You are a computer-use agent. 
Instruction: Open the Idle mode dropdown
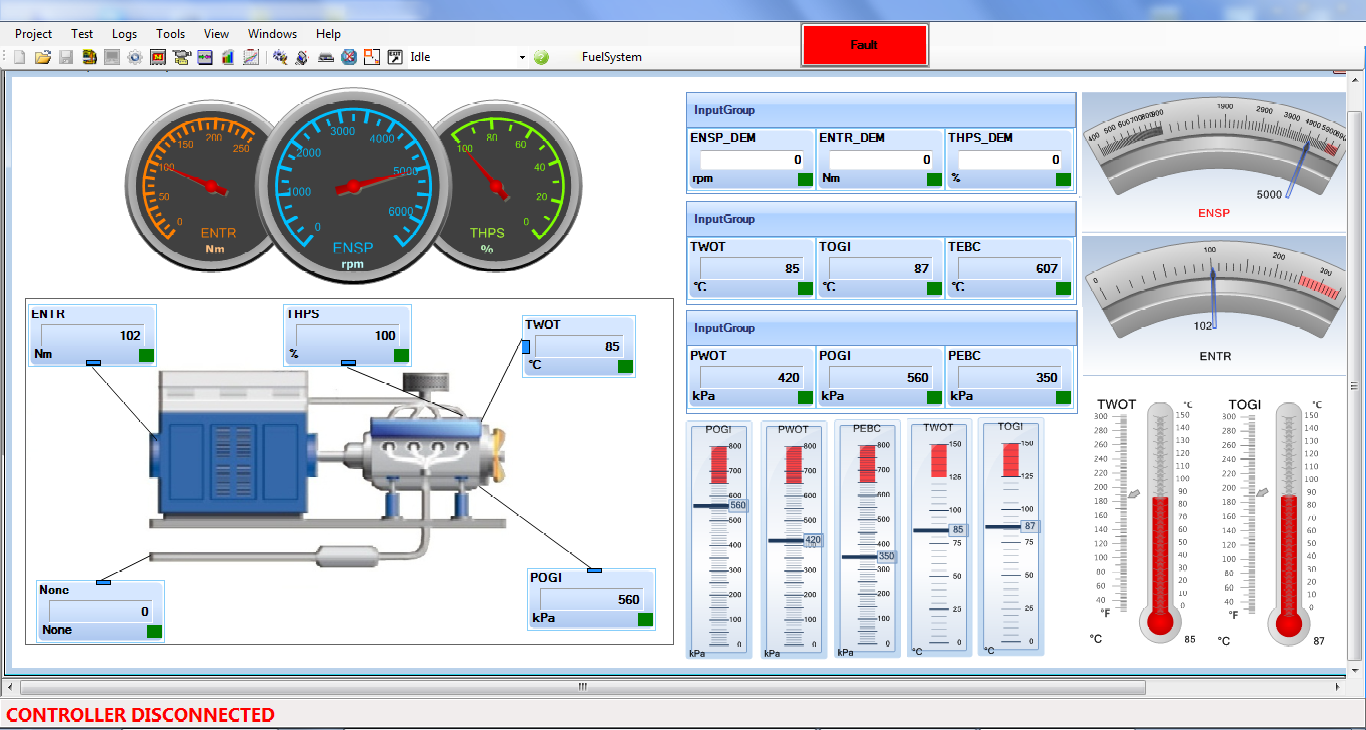[522, 57]
